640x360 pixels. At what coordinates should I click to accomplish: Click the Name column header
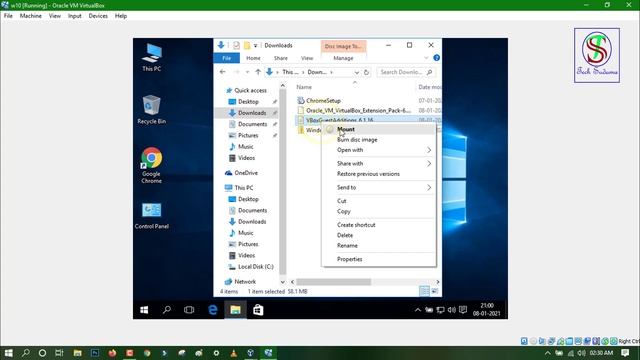pyautogui.click(x=304, y=87)
